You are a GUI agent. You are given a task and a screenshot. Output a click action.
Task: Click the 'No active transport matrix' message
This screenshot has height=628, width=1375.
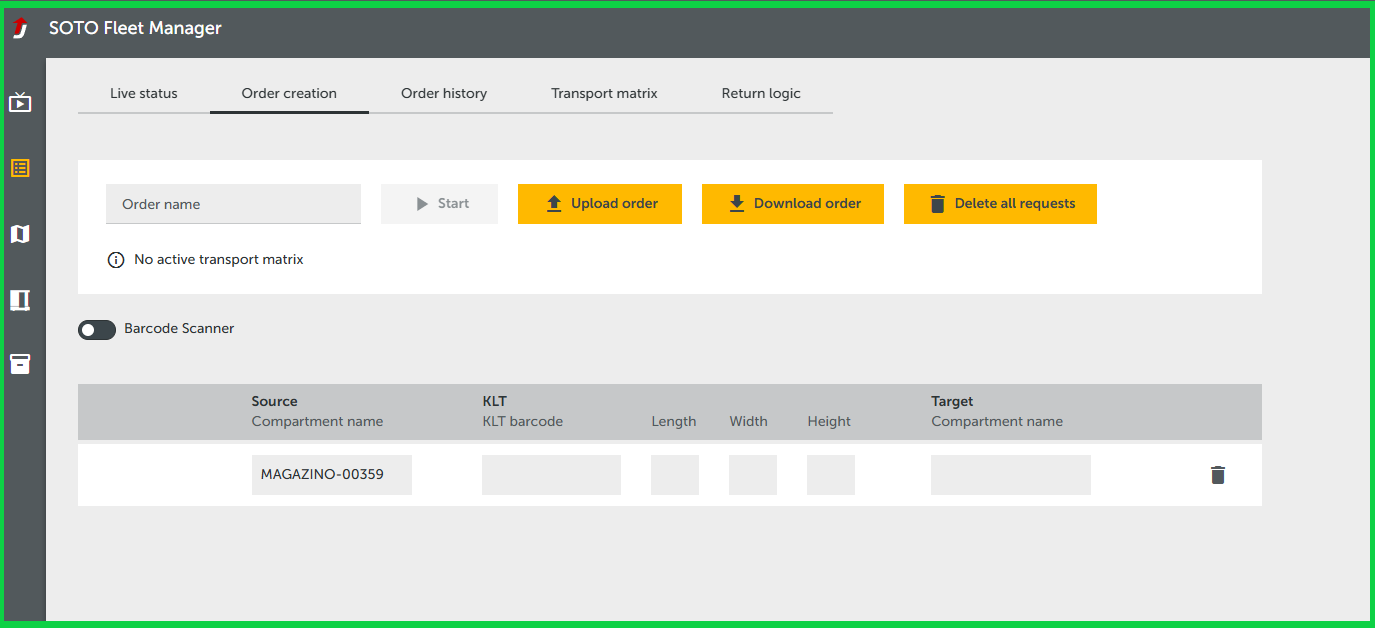click(x=219, y=260)
